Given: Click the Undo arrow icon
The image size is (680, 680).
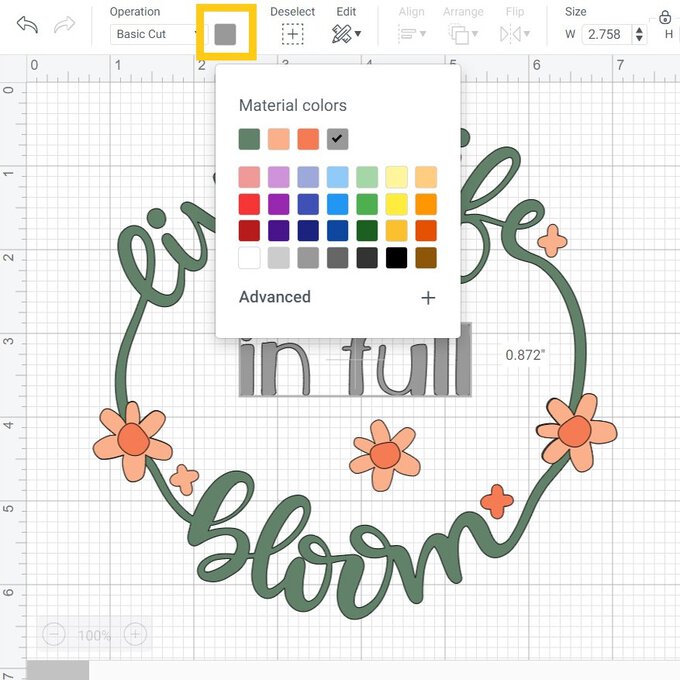Looking at the screenshot, I should pyautogui.click(x=27, y=24).
